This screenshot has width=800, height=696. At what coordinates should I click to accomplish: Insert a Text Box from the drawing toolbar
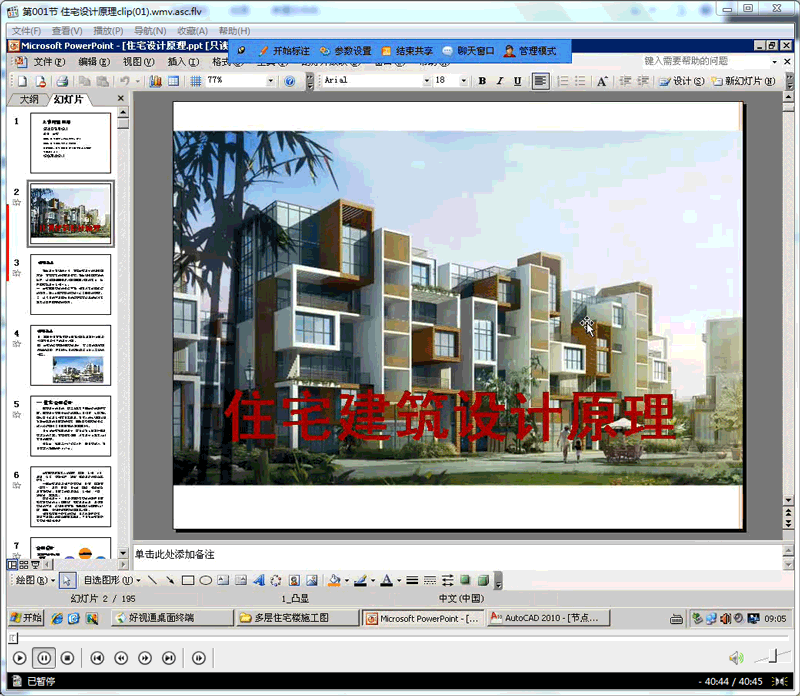point(222,580)
